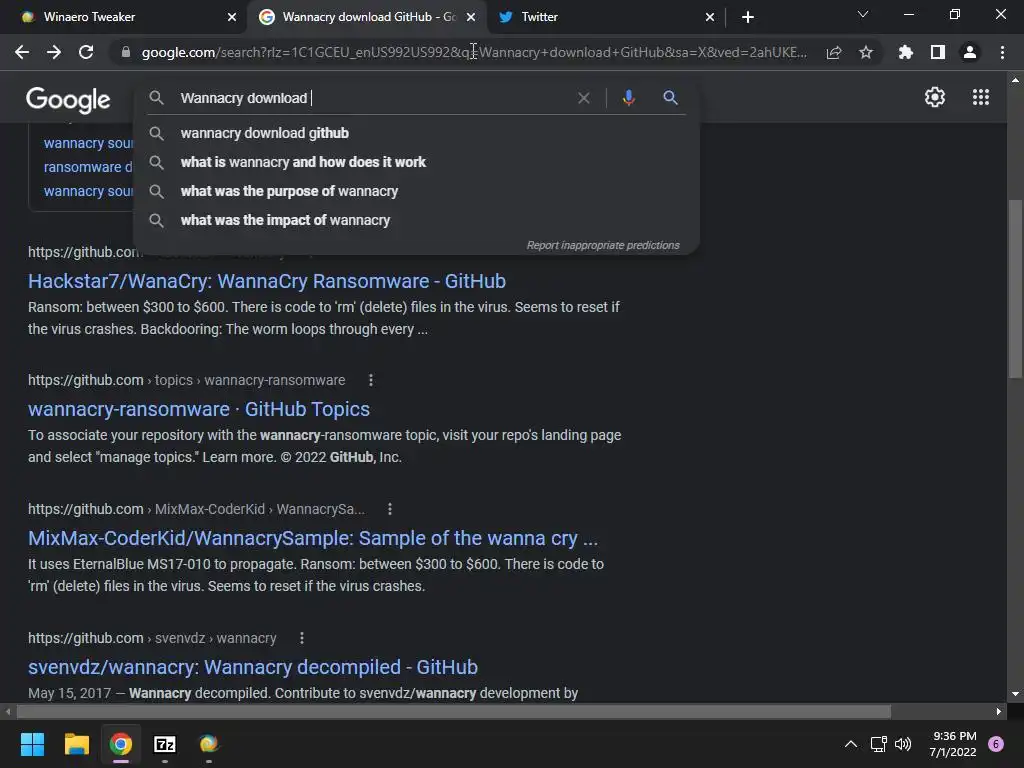
Task: Open the tab search dropdown arrow
Action: coord(863,14)
